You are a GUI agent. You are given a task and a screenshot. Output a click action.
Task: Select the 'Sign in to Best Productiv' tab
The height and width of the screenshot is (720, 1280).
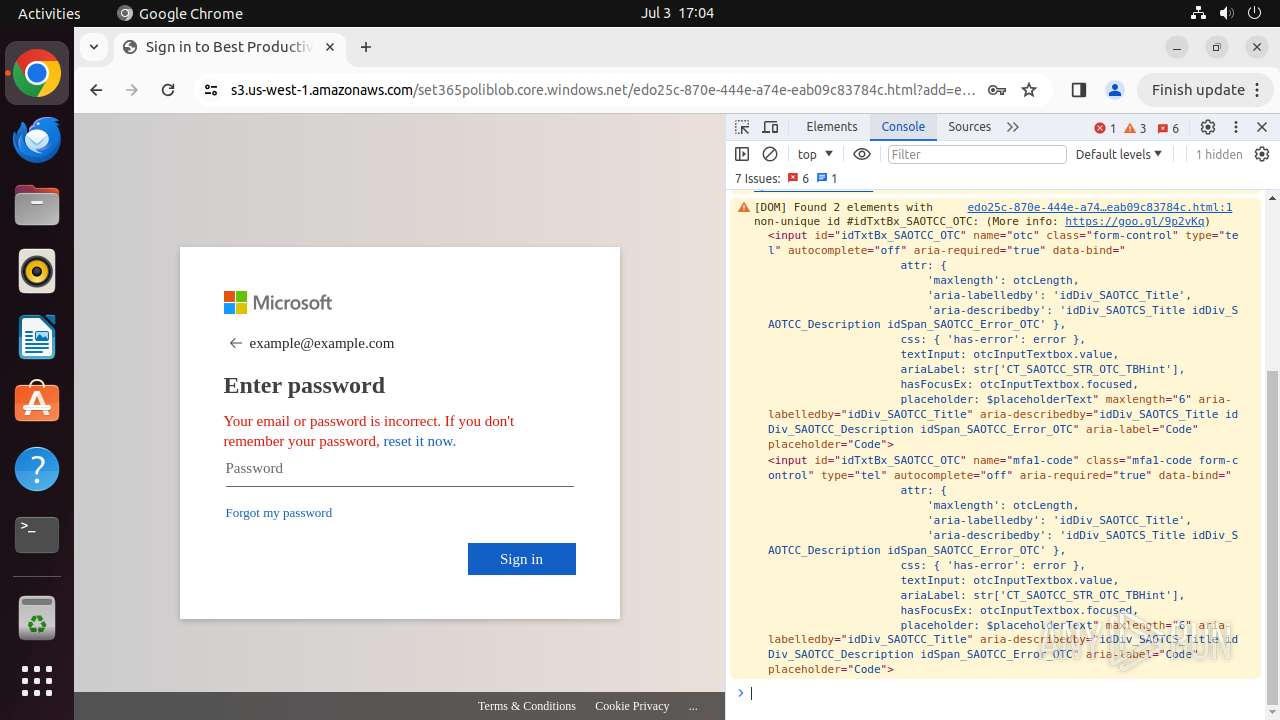pyautogui.click(x=230, y=47)
